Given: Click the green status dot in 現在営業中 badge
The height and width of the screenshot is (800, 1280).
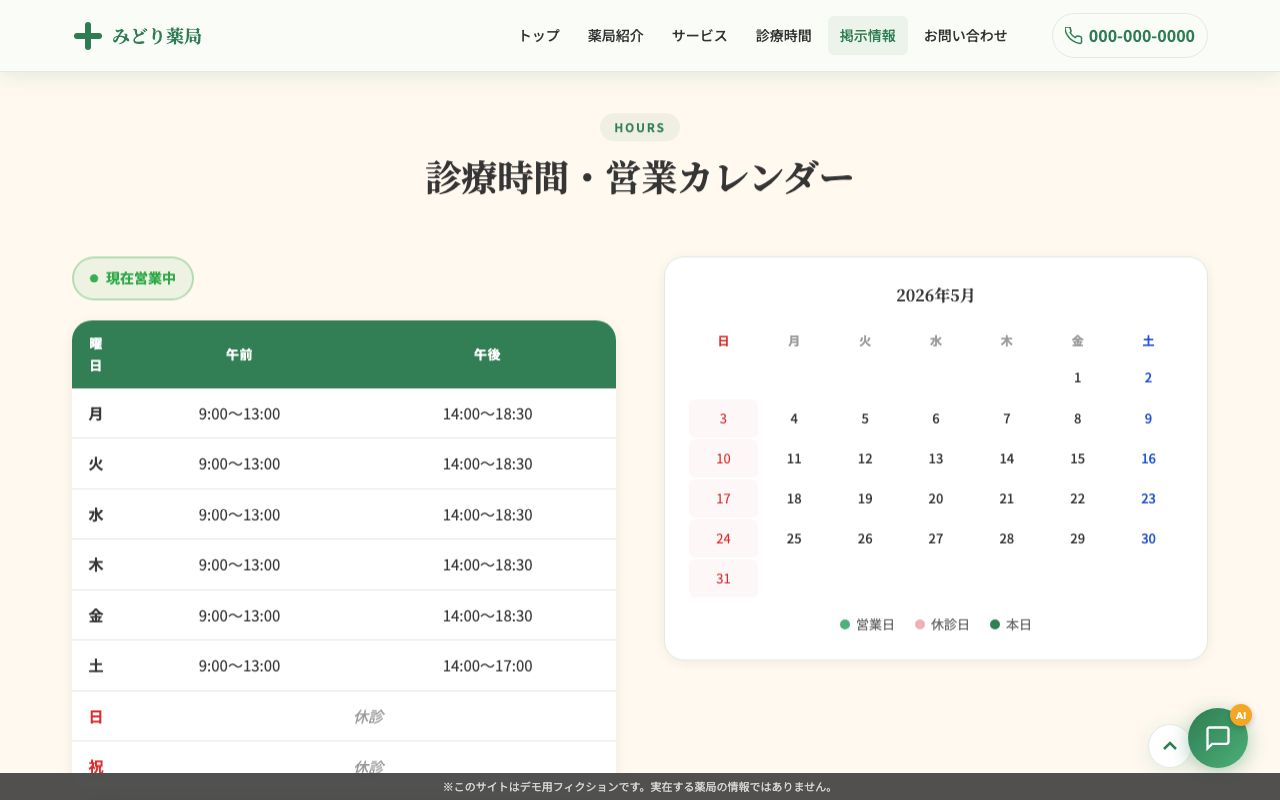Looking at the screenshot, I should (x=94, y=278).
